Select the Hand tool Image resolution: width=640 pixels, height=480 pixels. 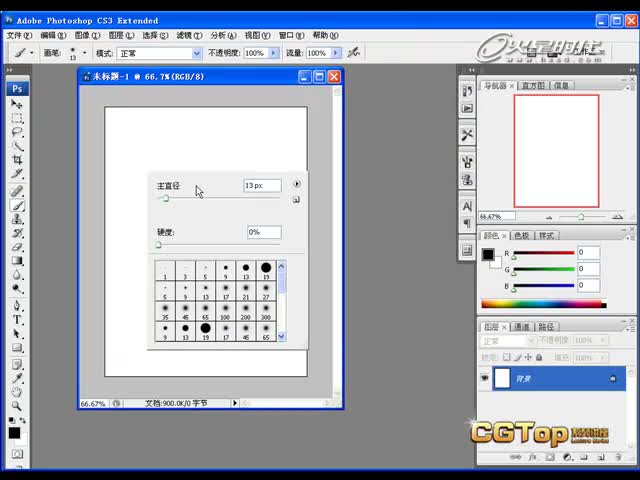[x=17, y=392]
